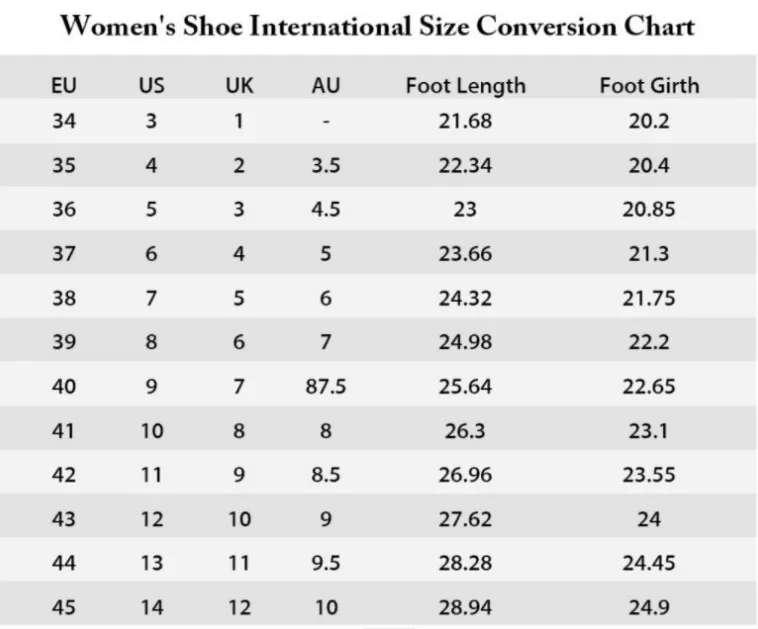The width and height of the screenshot is (758, 629).
Task: Click the AU column header
Action: 326,85
